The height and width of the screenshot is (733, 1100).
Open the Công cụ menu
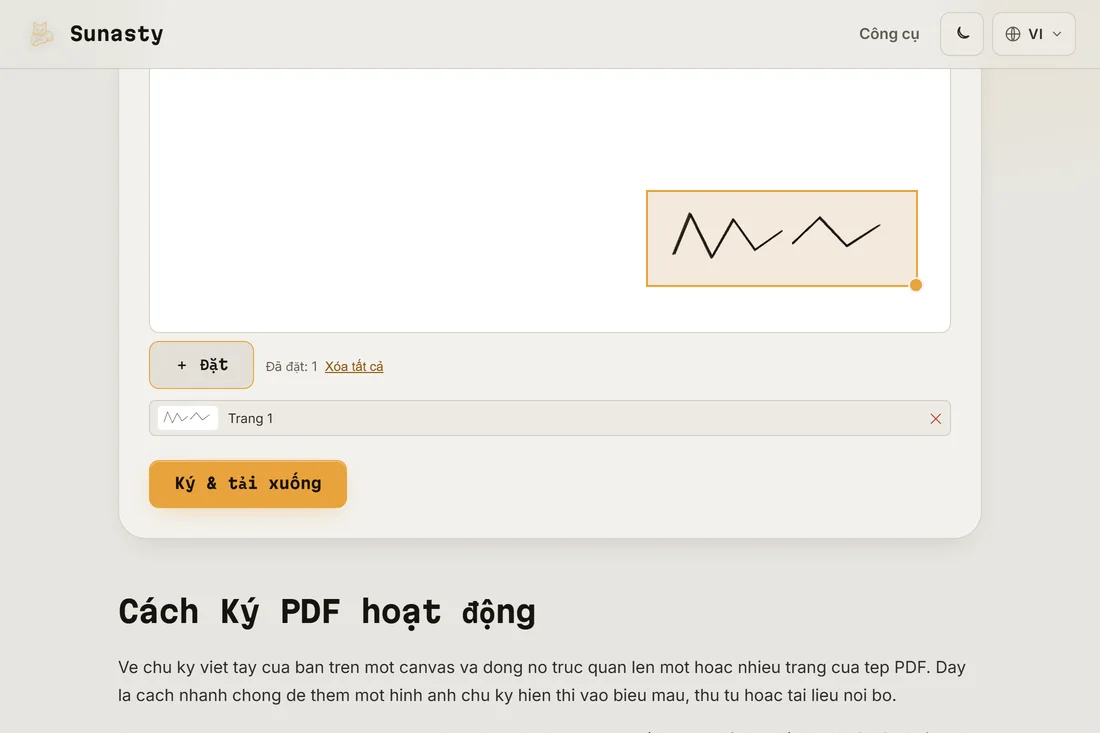pyautogui.click(x=889, y=34)
